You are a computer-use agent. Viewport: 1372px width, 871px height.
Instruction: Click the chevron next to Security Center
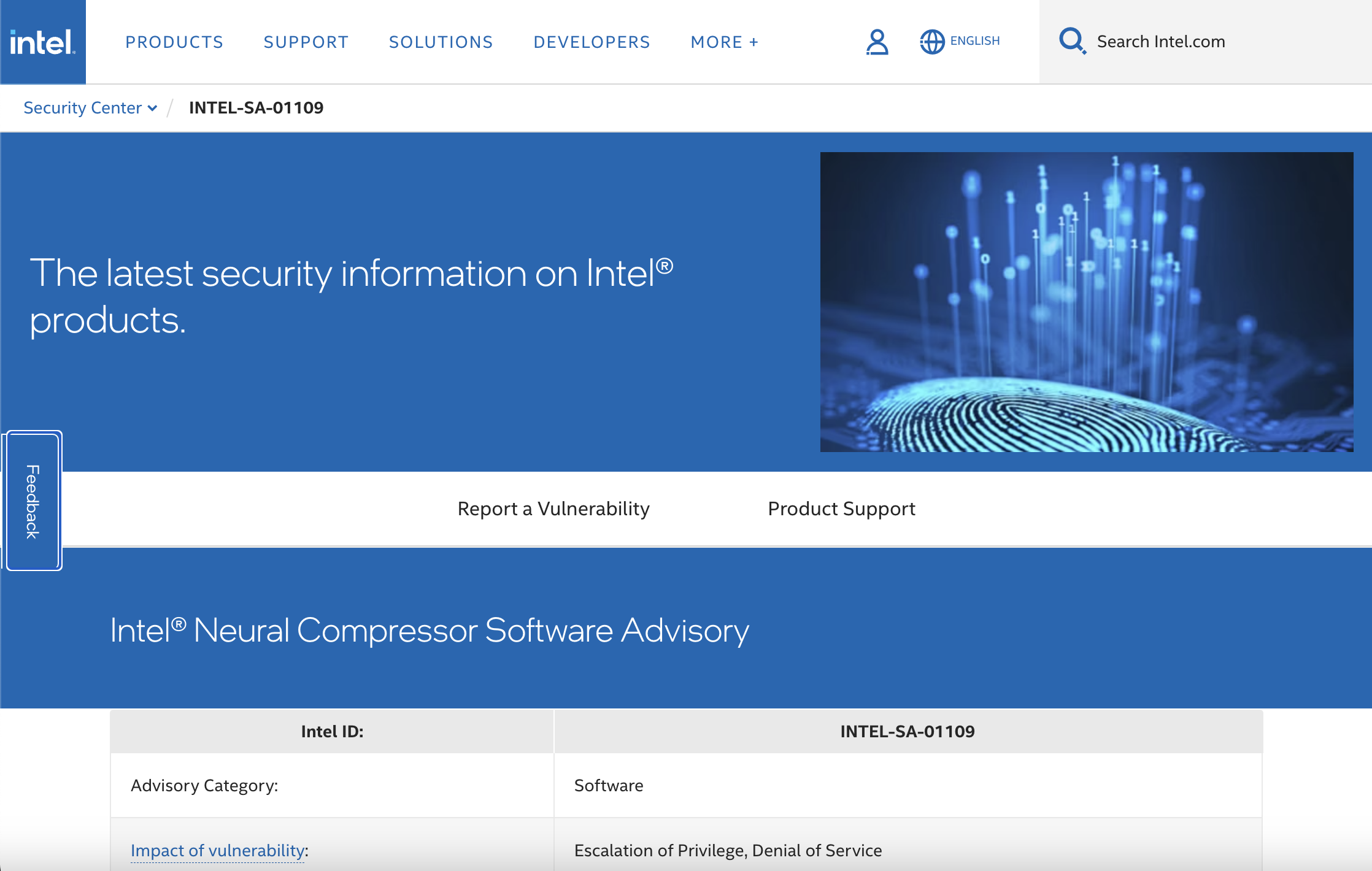click(153, 109)
